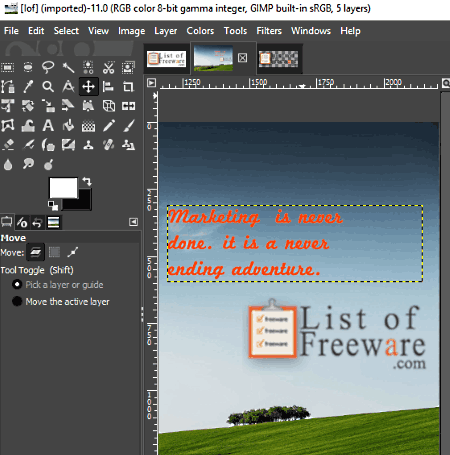Pick the Bucket Fill tool
This screenshot has height=455, width=450.
68,126
